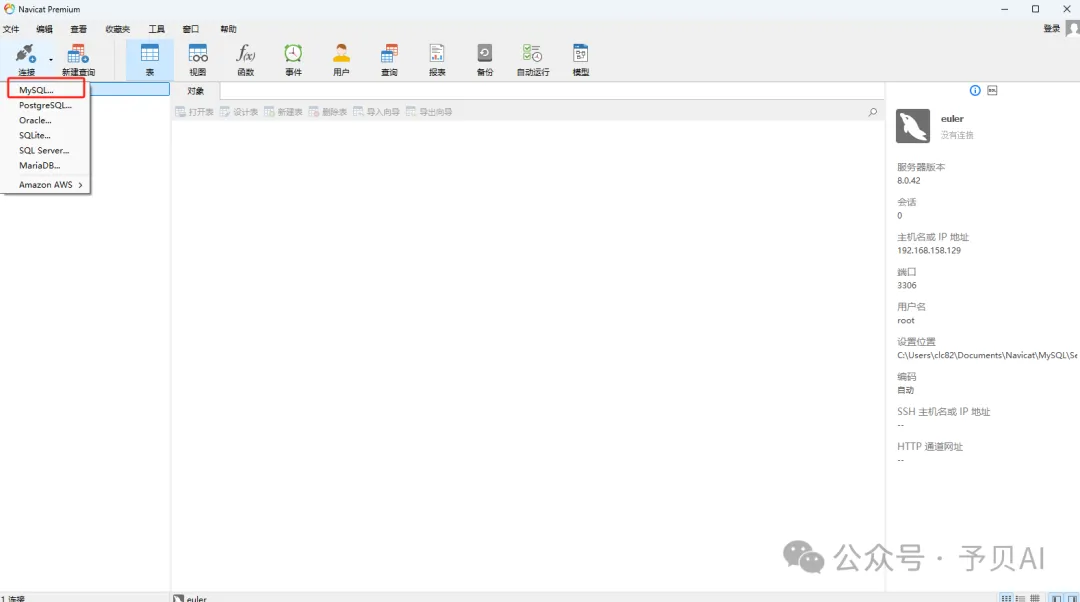The width and height of the screenshot is (1080, 602).
Task: Open the dropdown arrow beside 连接
Action: (51, 60)
